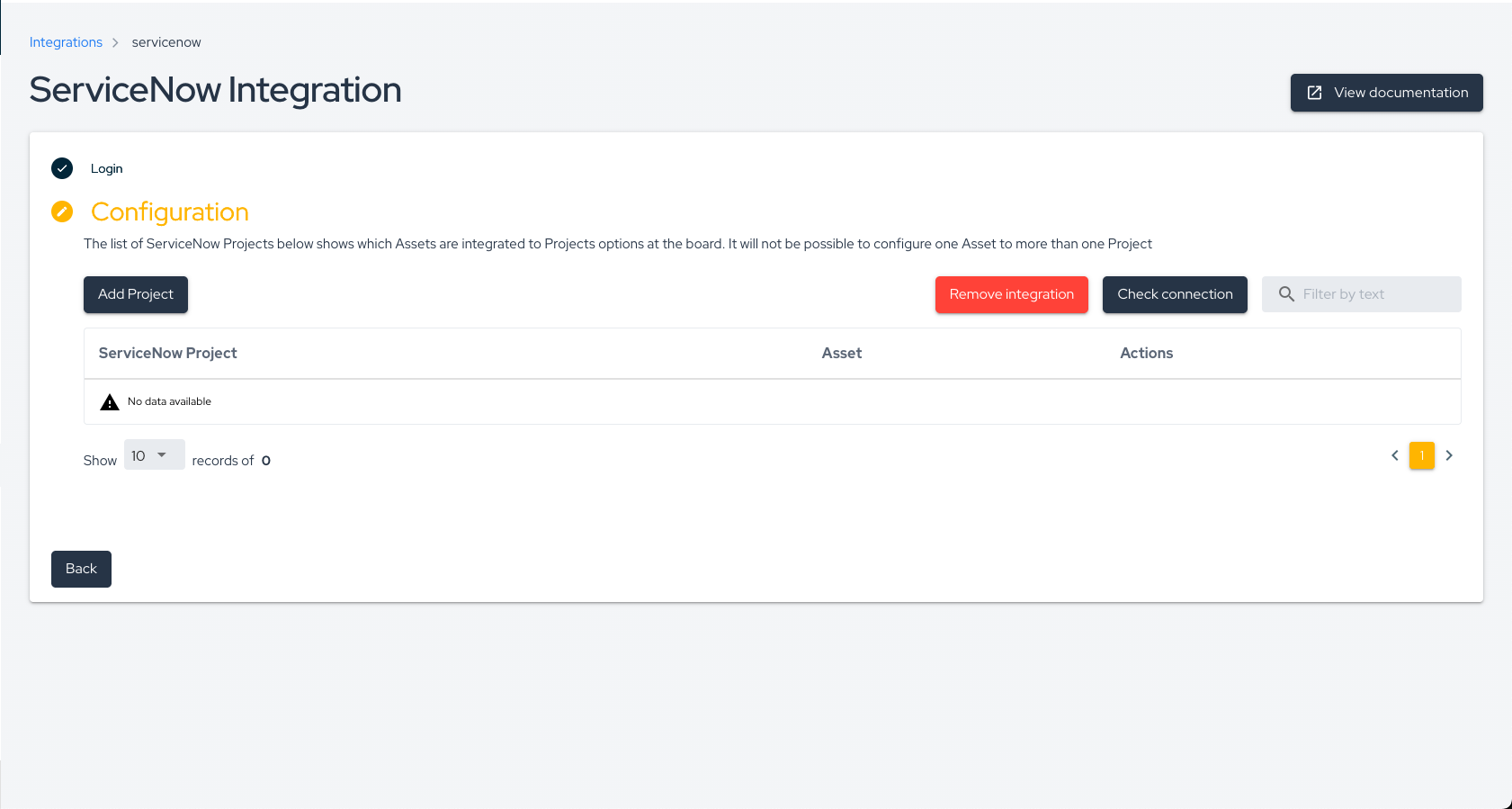
Task: Click the Actions column header
Action: [1146, 353]
